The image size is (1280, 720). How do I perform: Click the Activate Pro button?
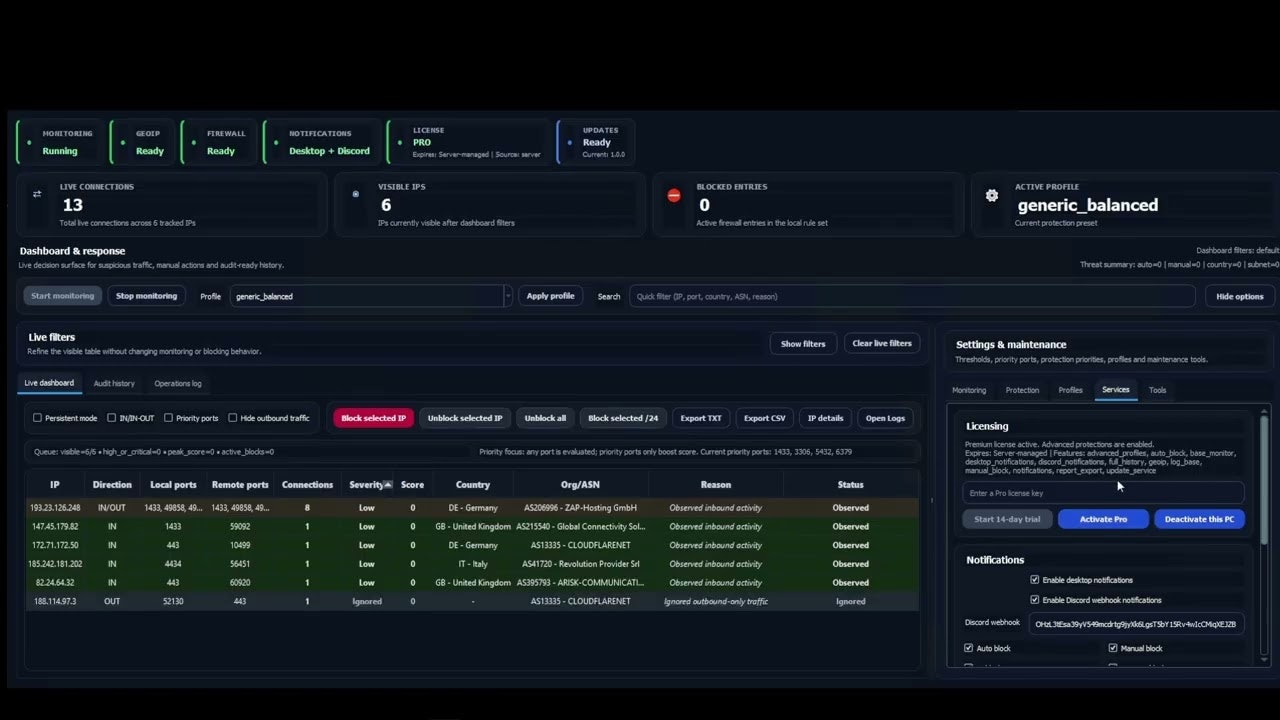(1103, 519)
